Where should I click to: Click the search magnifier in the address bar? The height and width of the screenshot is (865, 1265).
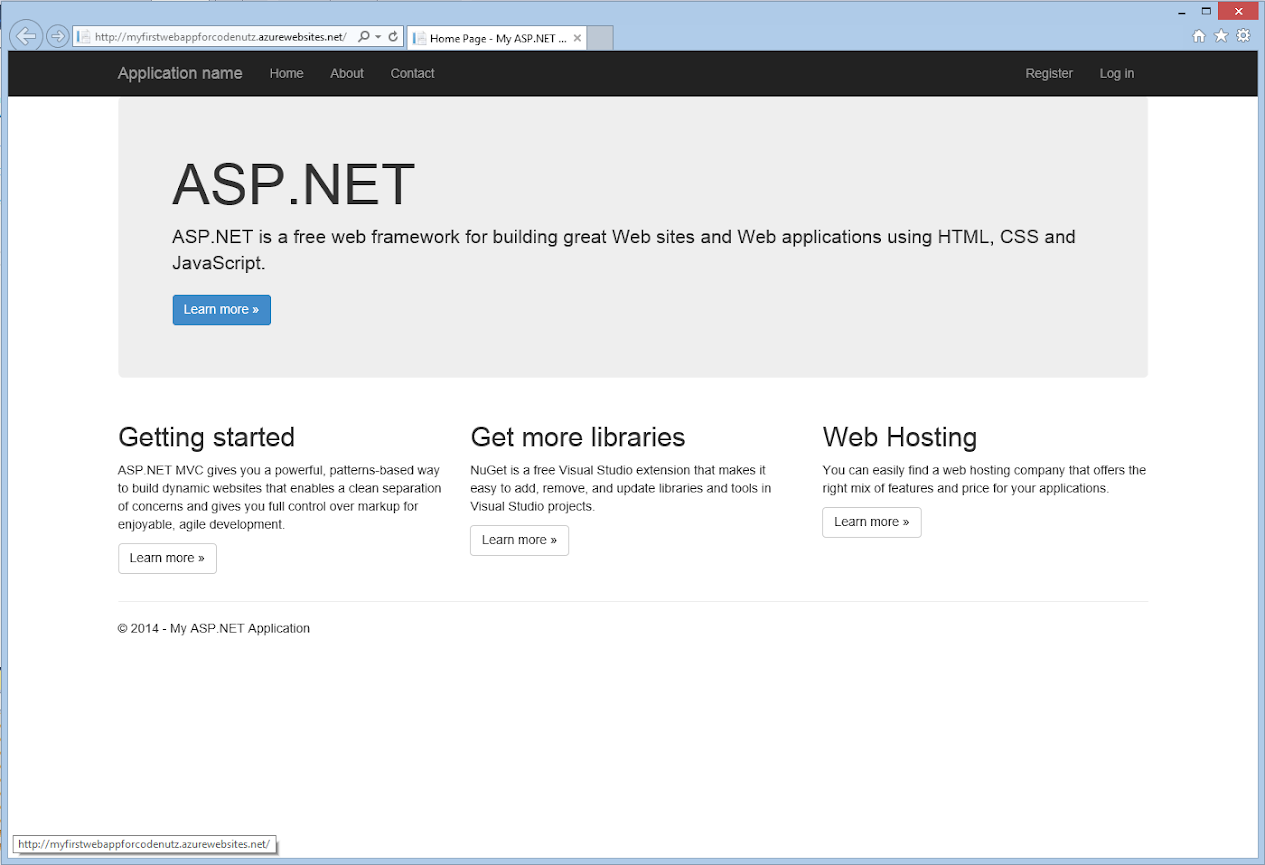pos(364,36)
